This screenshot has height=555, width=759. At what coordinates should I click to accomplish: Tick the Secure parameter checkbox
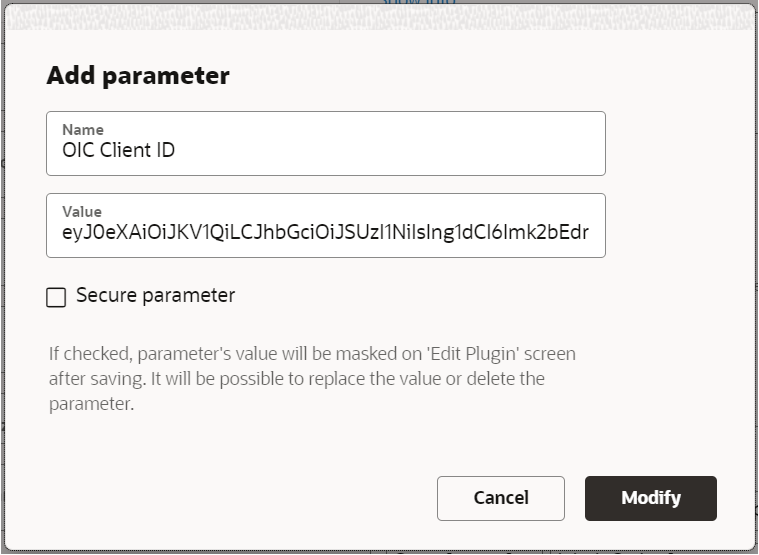coord(56,297)
